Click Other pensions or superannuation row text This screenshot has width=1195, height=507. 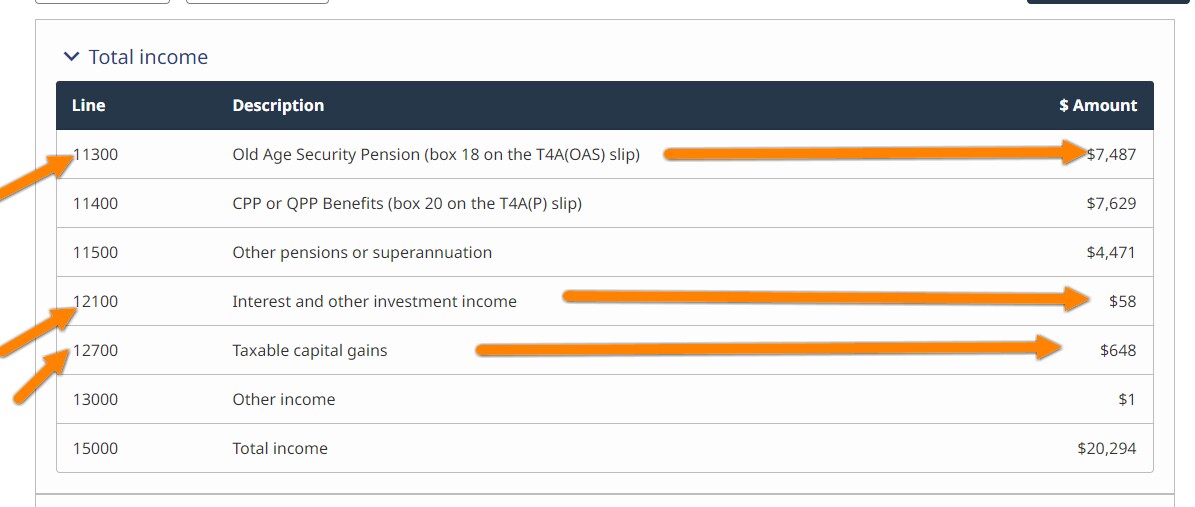point(362,253)
